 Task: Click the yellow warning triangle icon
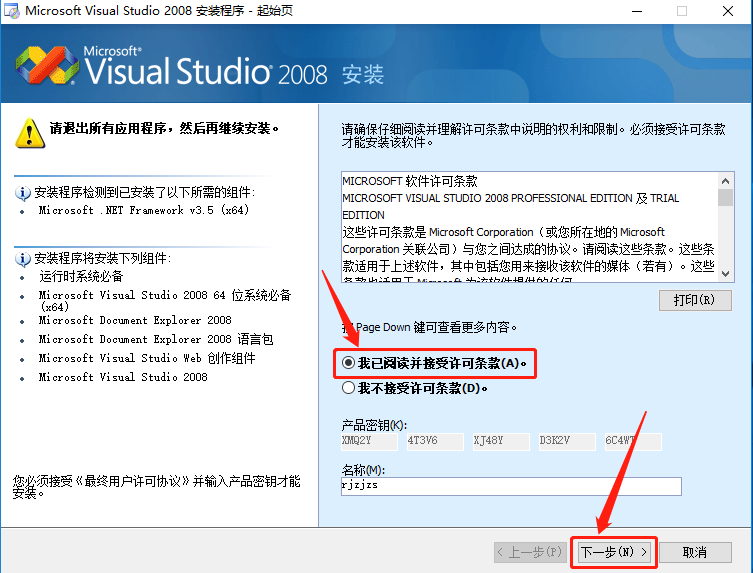(30, 133)
